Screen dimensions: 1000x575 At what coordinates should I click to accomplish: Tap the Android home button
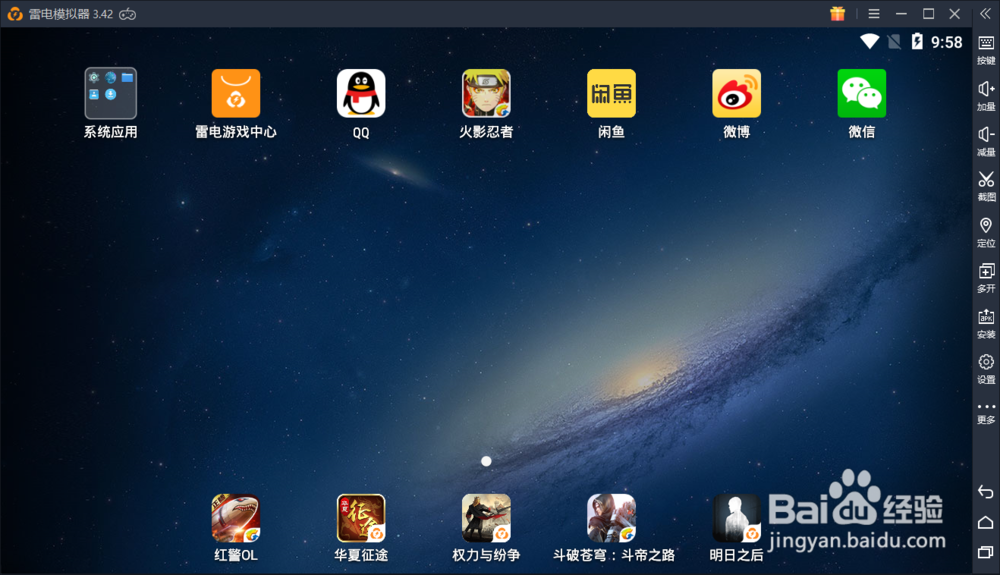pyautogui.click(x=985, y=522)
